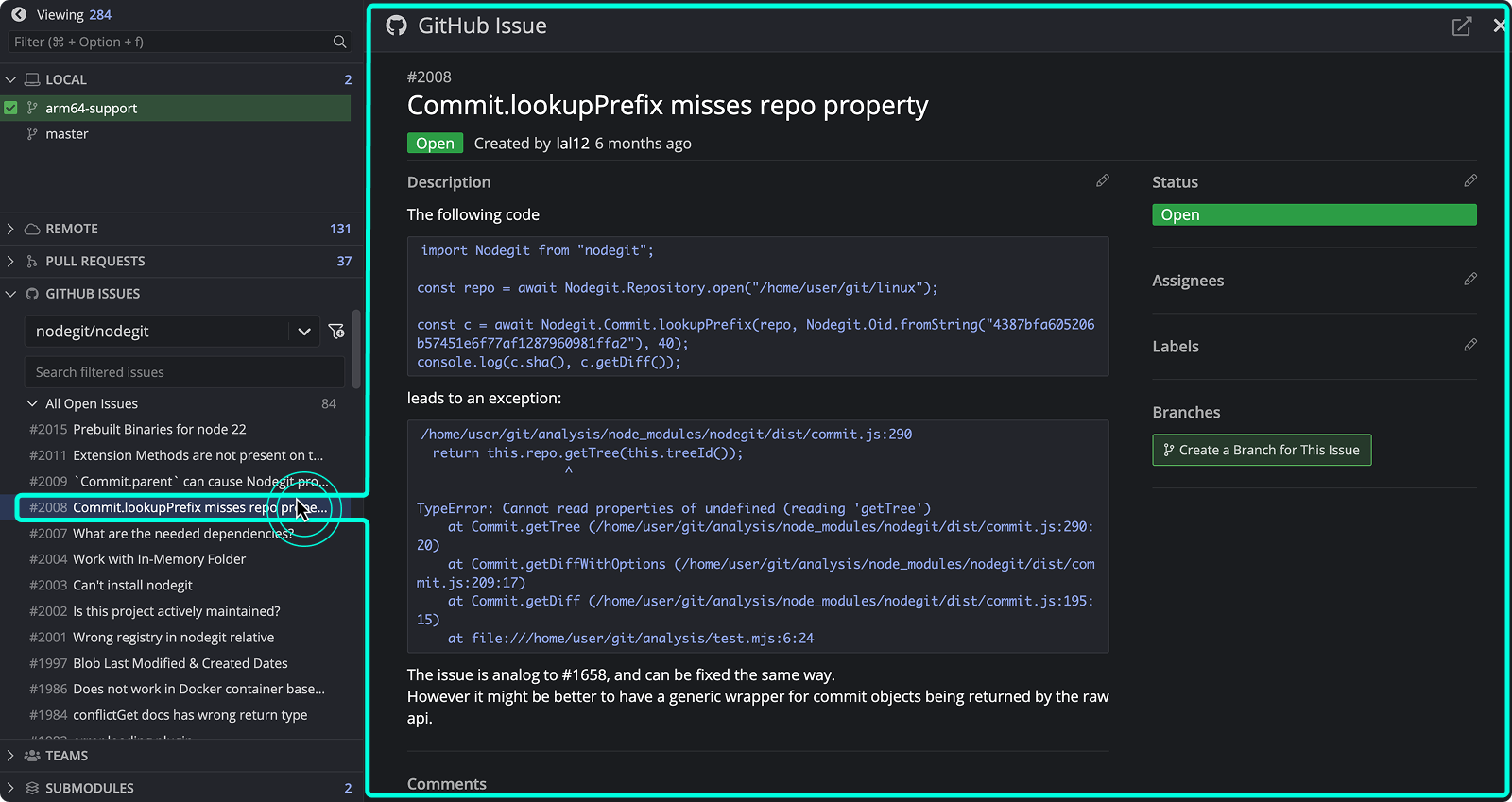Close the GitHub Issue panel
The height and width of the screenshot is (802, 1512).
[1500, 26]
